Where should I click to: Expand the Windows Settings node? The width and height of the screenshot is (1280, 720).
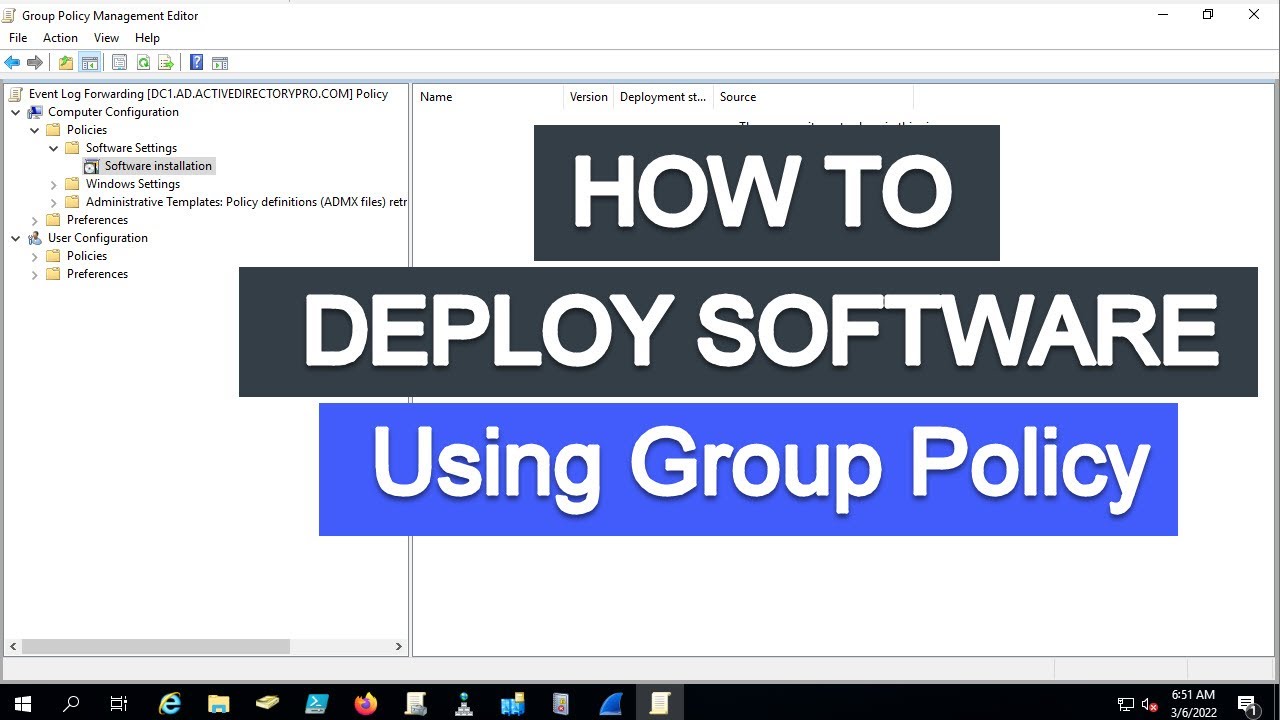pyautogui.click(x=54, y=184)
